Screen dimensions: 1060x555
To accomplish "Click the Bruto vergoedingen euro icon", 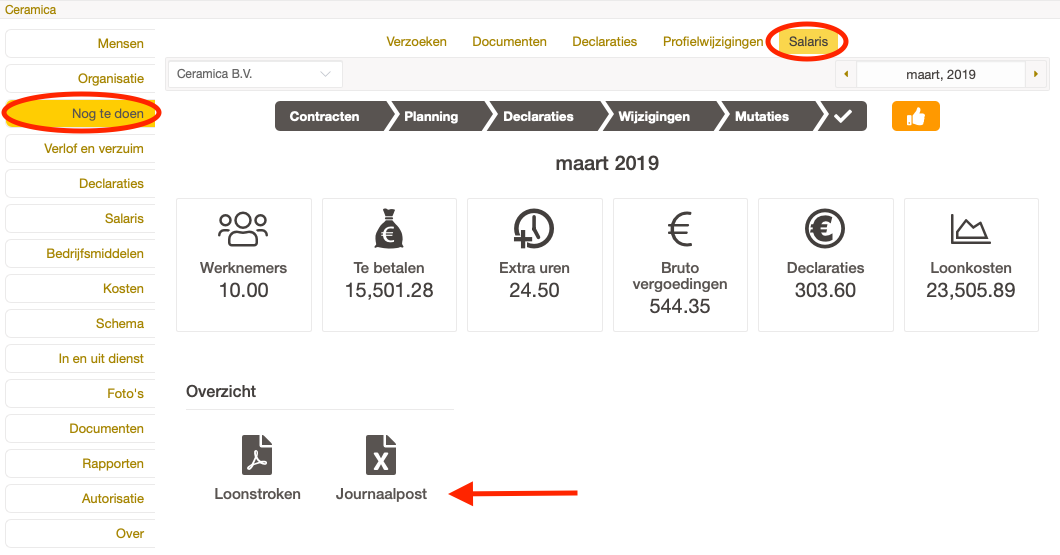I will [x=680, y=229].
